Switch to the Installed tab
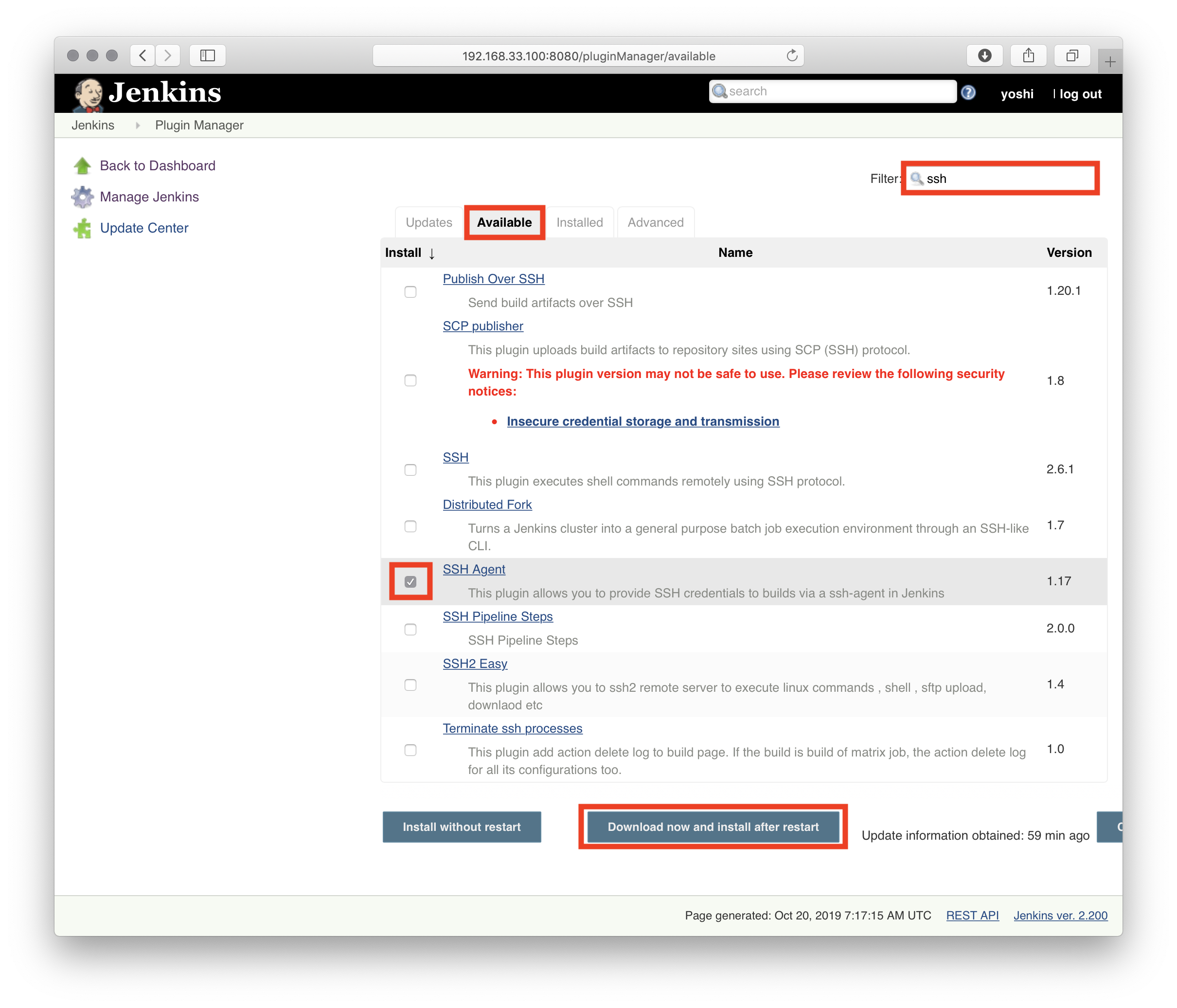The image size is (1177, 1008). (579, 223)
